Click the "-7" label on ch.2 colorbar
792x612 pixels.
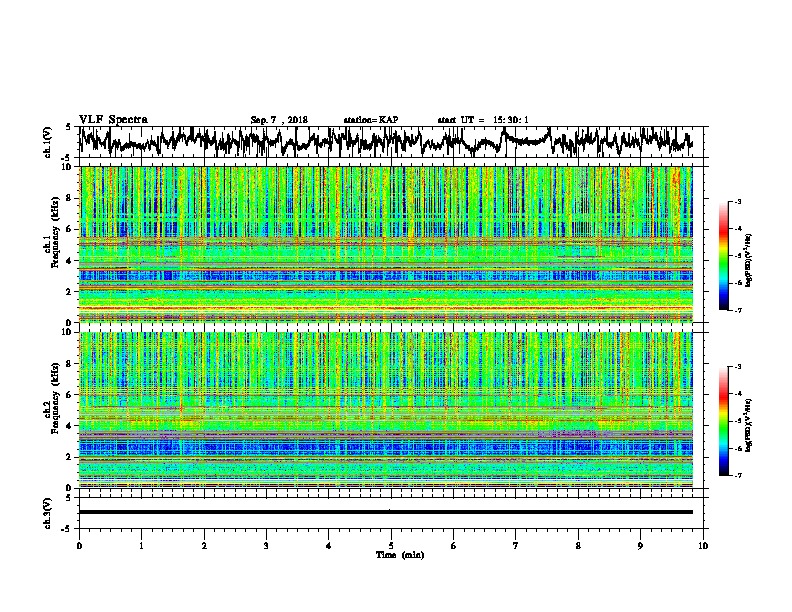click(737, 475)
